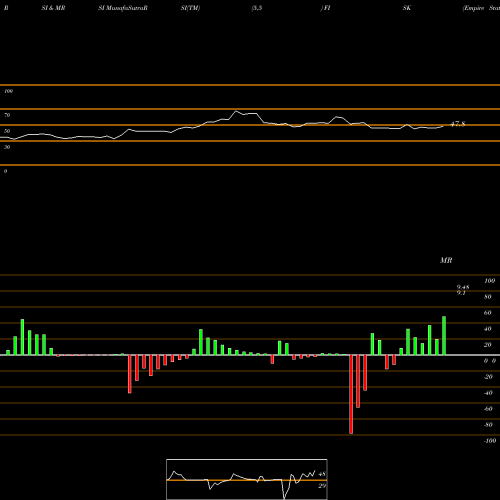Click the RSI line peak above 70 level
Image resolution: width=500 pixels, height=500 pixels.
click(x=236, y=111)
